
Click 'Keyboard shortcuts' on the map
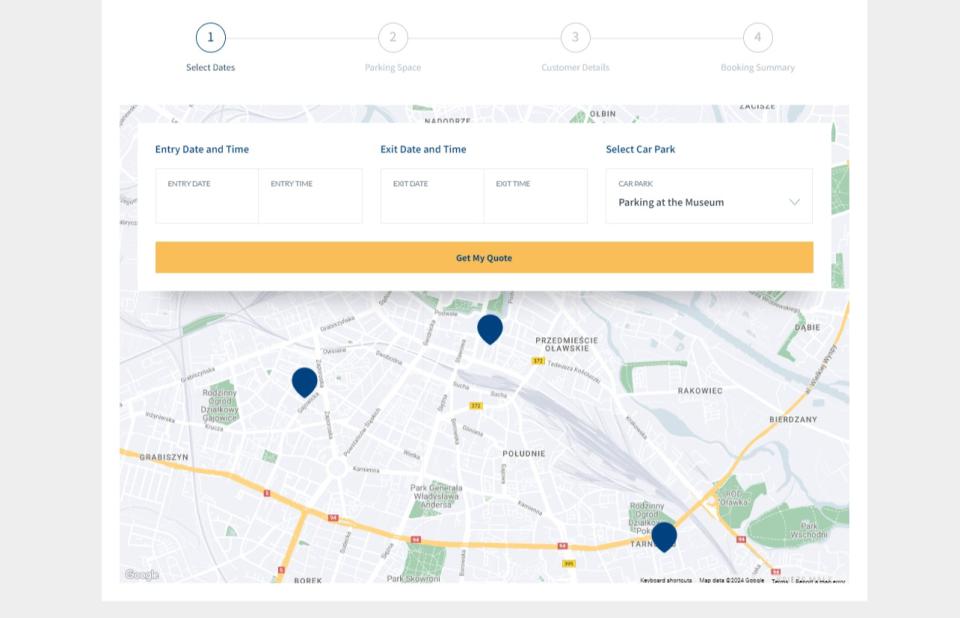click(666, 580)
